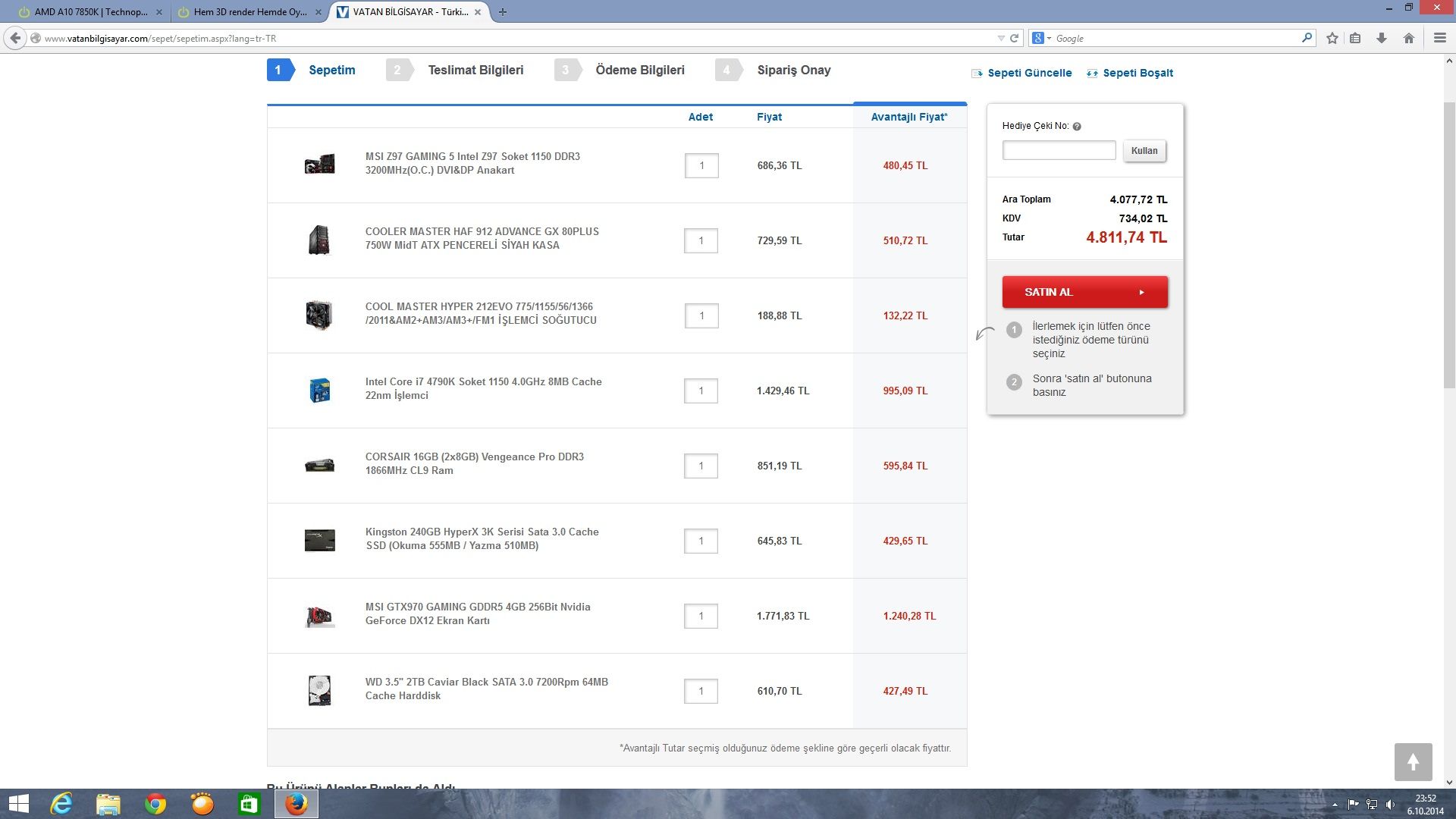Click Firefox bookmark star icon
The height and width of the screenshot is (819, 1456).
[x=1332, y=38]
